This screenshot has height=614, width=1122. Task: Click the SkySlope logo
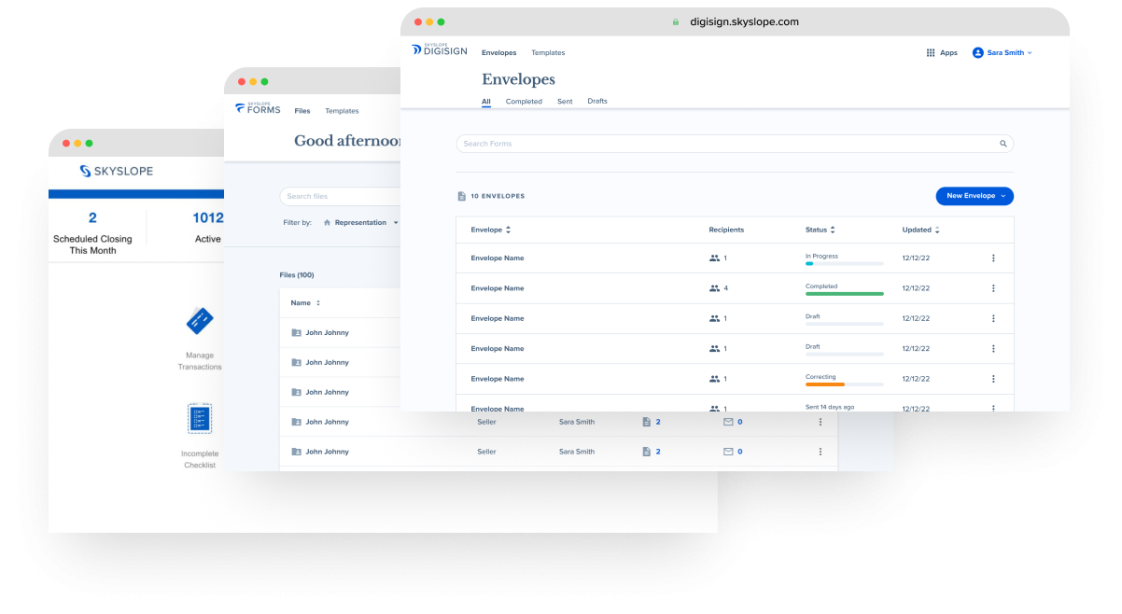tap(116, 171)
